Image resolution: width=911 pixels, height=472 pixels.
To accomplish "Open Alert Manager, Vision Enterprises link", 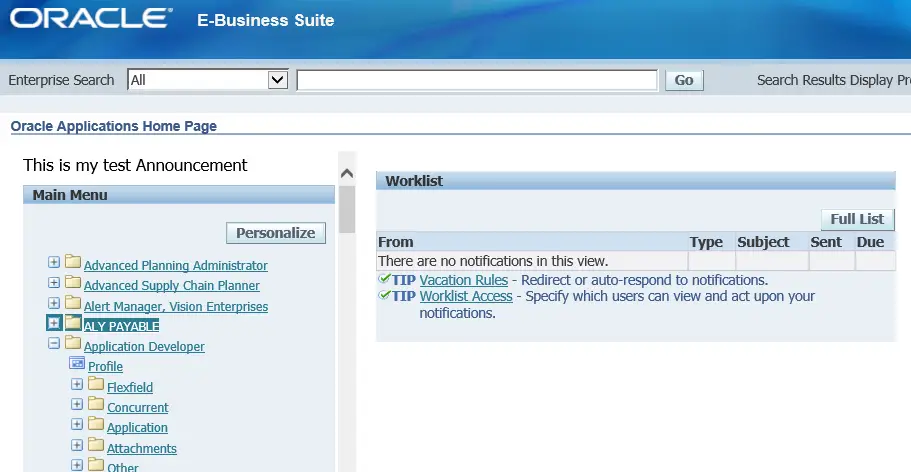I will tap(175, 306).
